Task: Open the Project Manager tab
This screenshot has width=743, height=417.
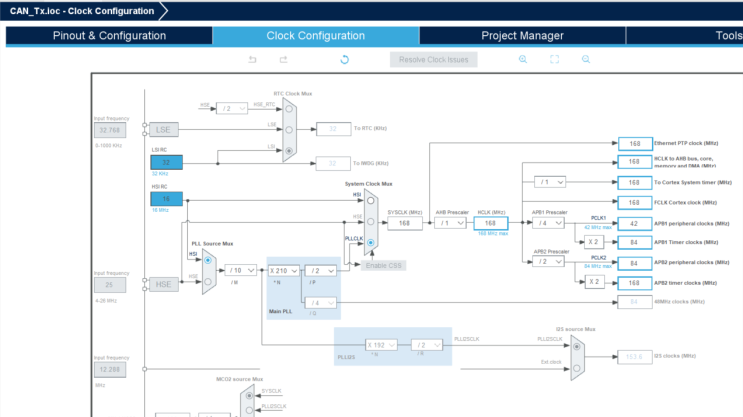Action: pyautogui.click(x=522, y=36)
